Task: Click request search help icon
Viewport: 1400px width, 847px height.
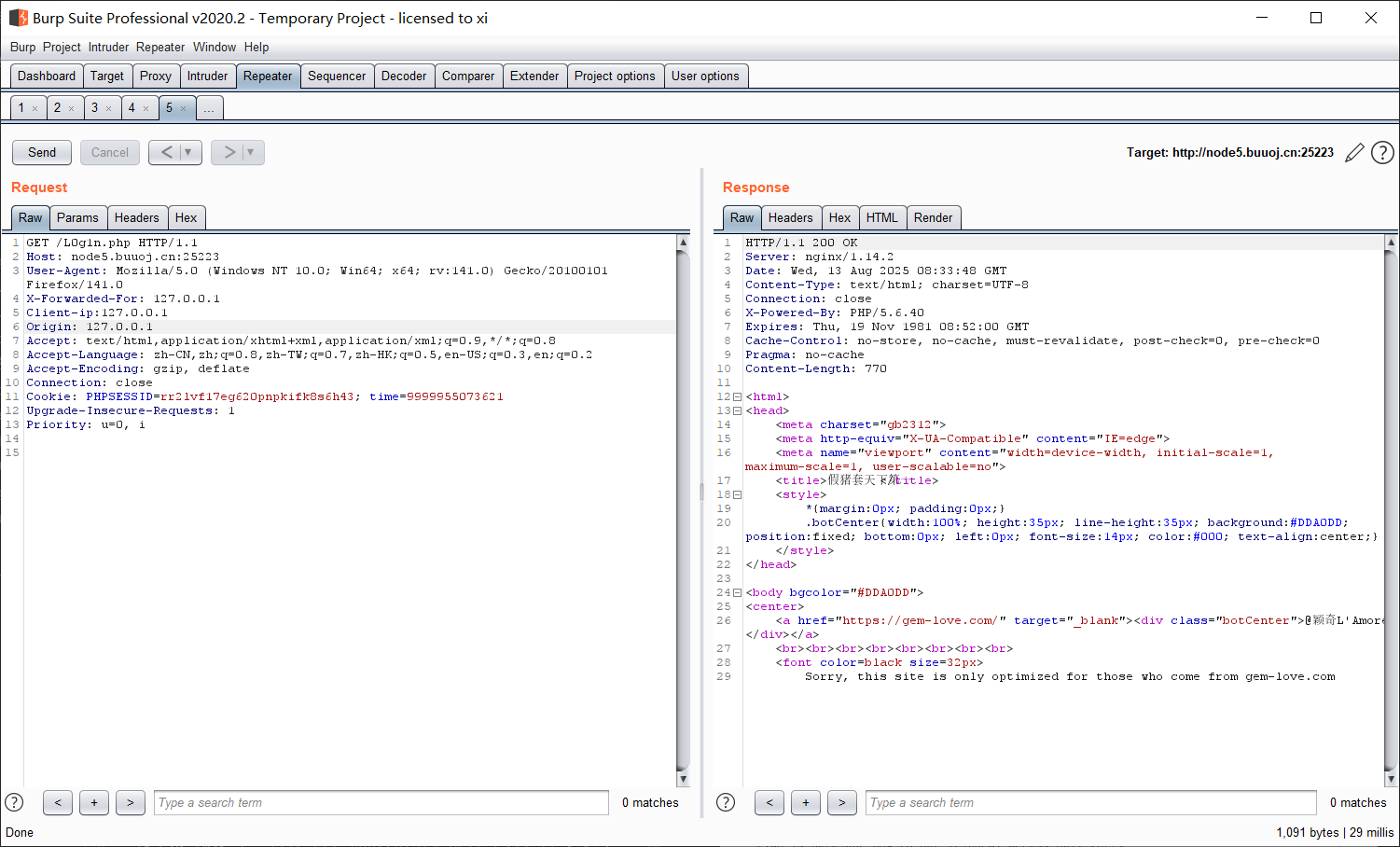Action: (x=14, y=802)
